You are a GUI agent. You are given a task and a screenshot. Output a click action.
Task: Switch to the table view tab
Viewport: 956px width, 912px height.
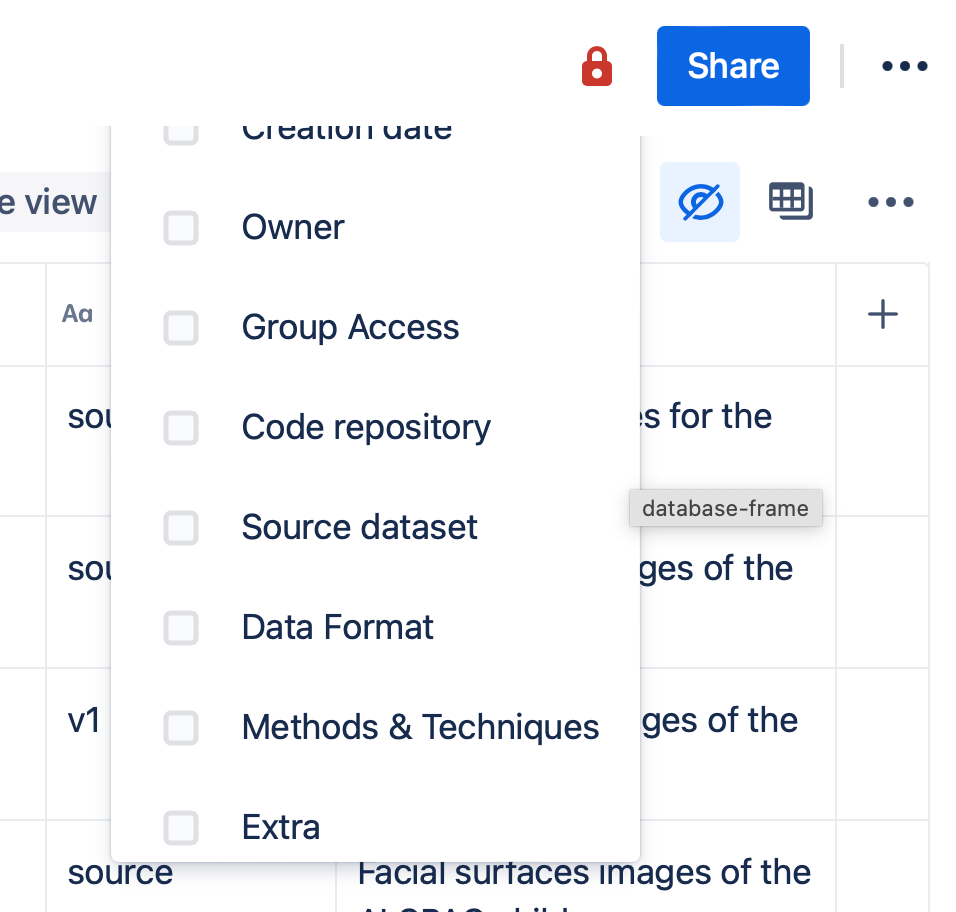tap(49, 202)
